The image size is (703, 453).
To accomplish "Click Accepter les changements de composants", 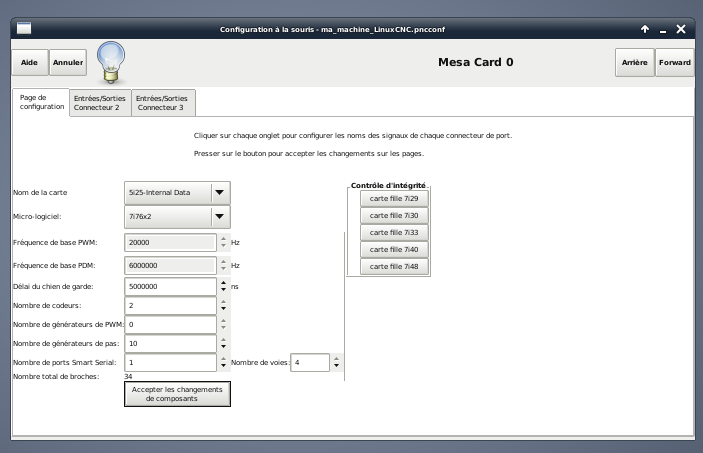I will (x=177, y=394).
